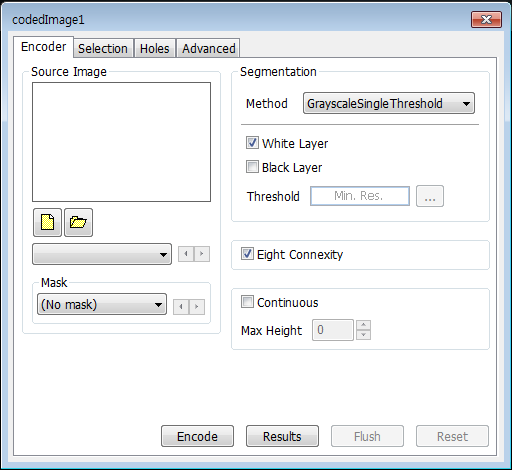Screen dimensions: 512x470
Task: Switch to the Selection tab
Action: [103, 49]
